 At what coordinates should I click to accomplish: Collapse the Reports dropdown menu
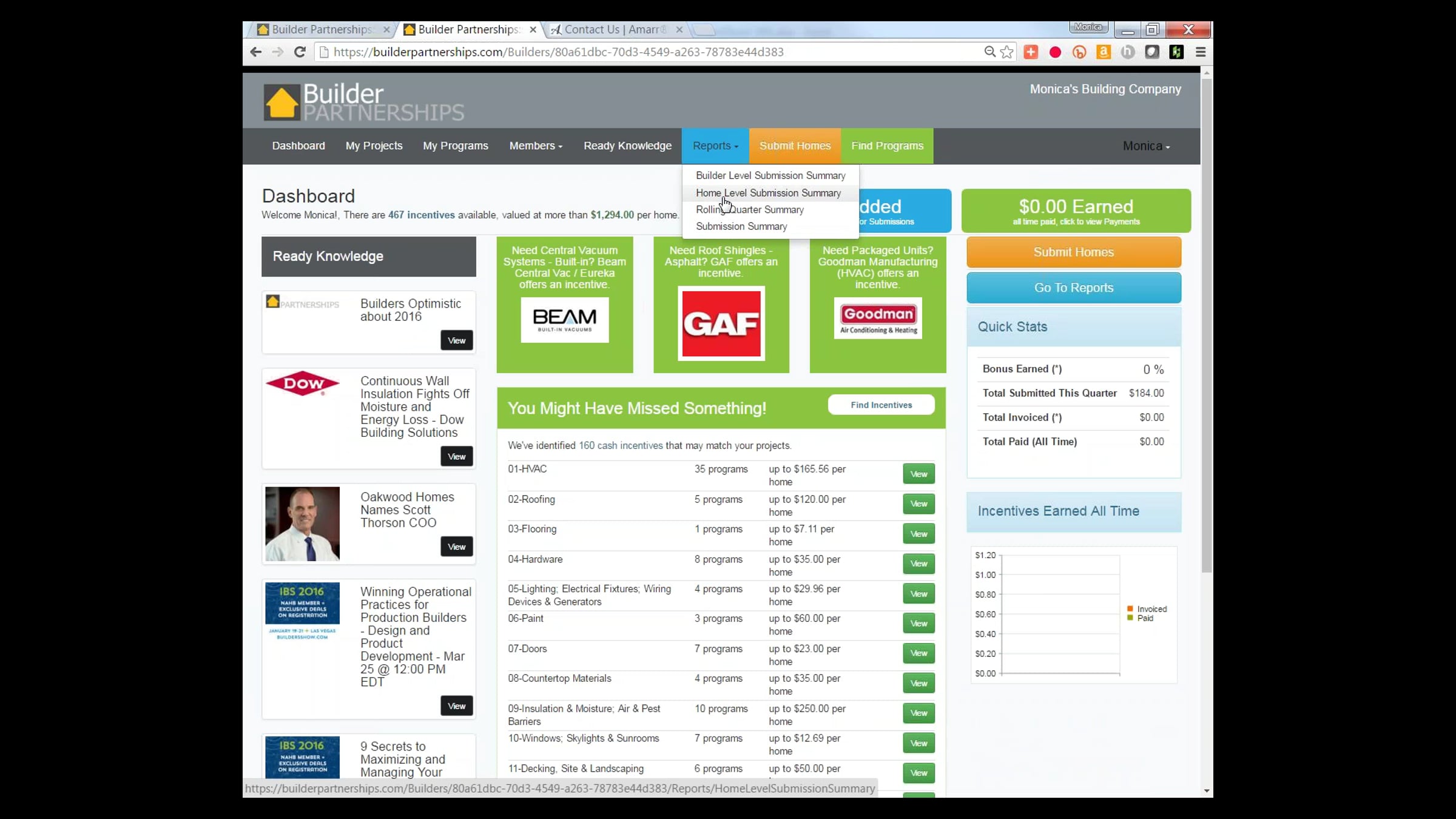point(715,146)
